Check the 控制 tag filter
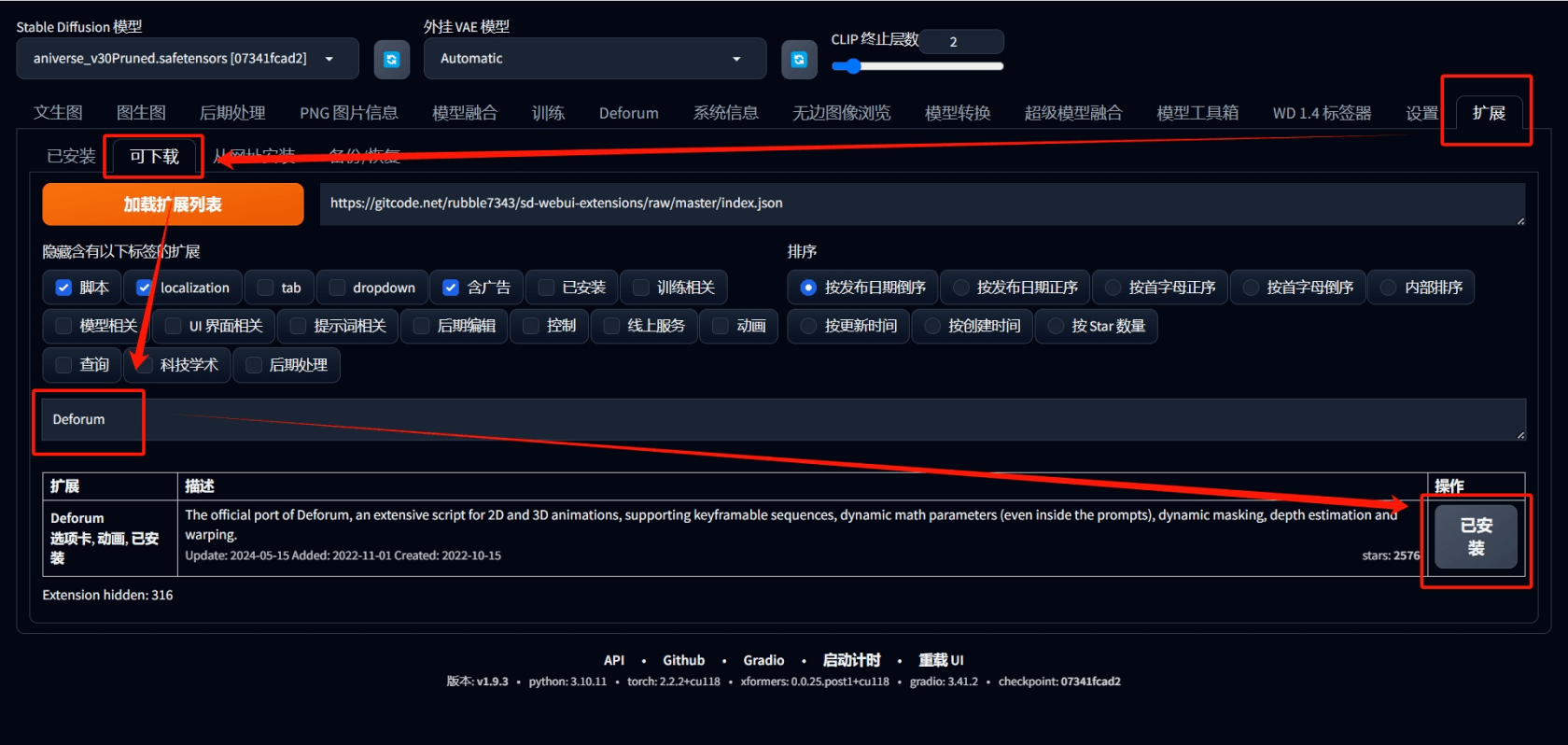Image resolution: width=1568 pixels, height=745 pixels. (x=530, y=326)
